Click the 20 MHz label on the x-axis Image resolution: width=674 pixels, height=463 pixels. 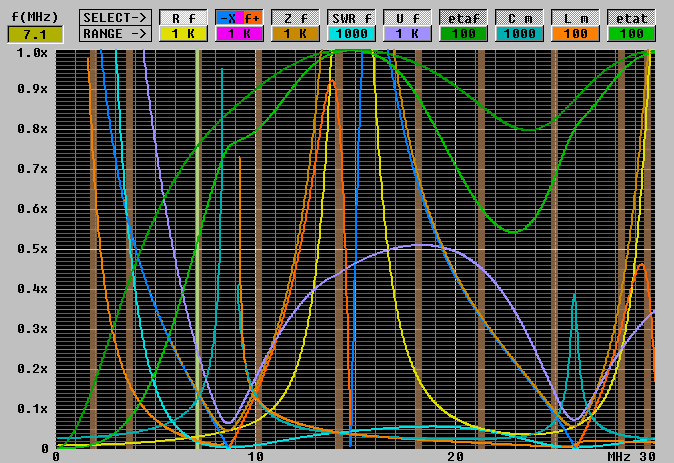pos(455,457)
